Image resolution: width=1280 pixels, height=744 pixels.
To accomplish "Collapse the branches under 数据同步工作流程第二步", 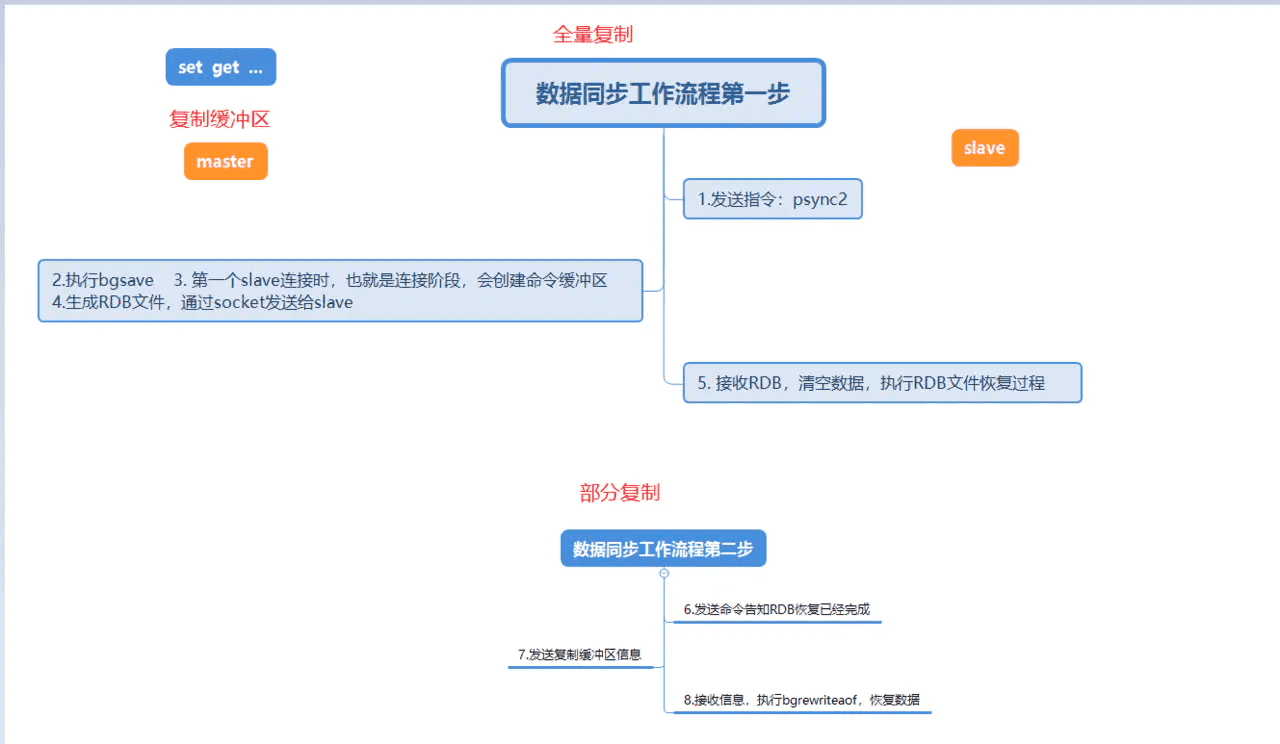I will pyautogui.click(x=663, y=572).
